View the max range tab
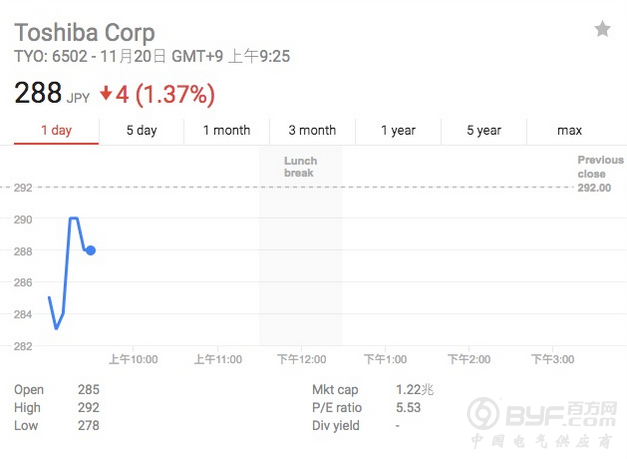This screenshot has width=627, height=459. [569, 131]
